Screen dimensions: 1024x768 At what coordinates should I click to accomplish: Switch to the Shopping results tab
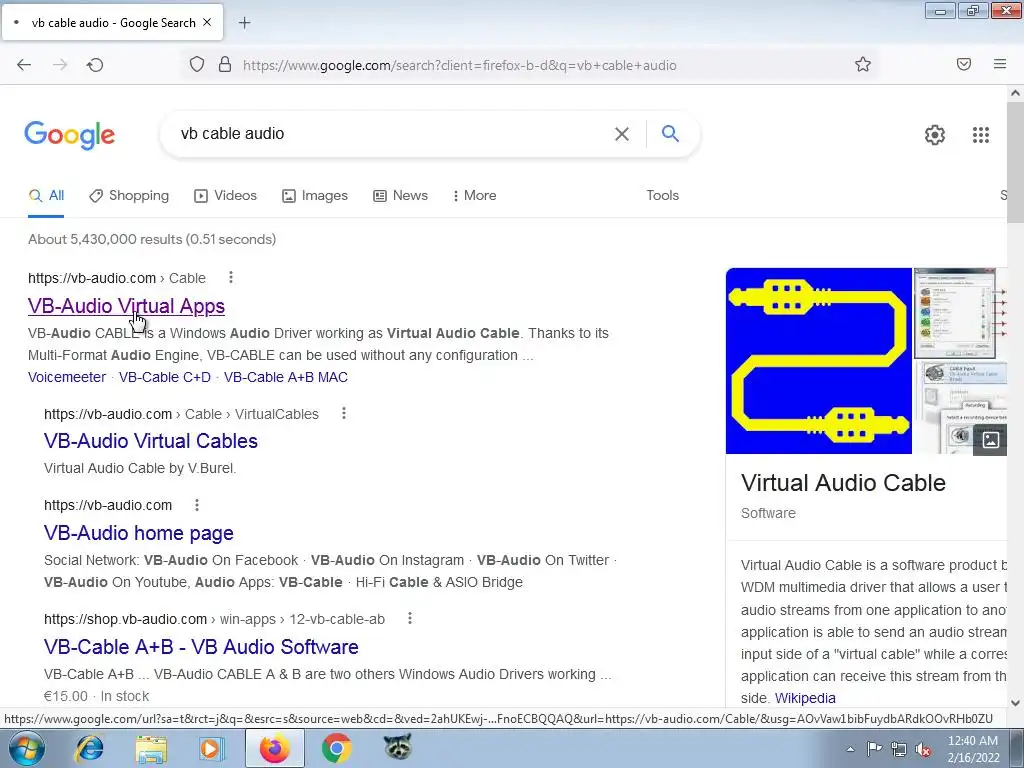[129, 195]
